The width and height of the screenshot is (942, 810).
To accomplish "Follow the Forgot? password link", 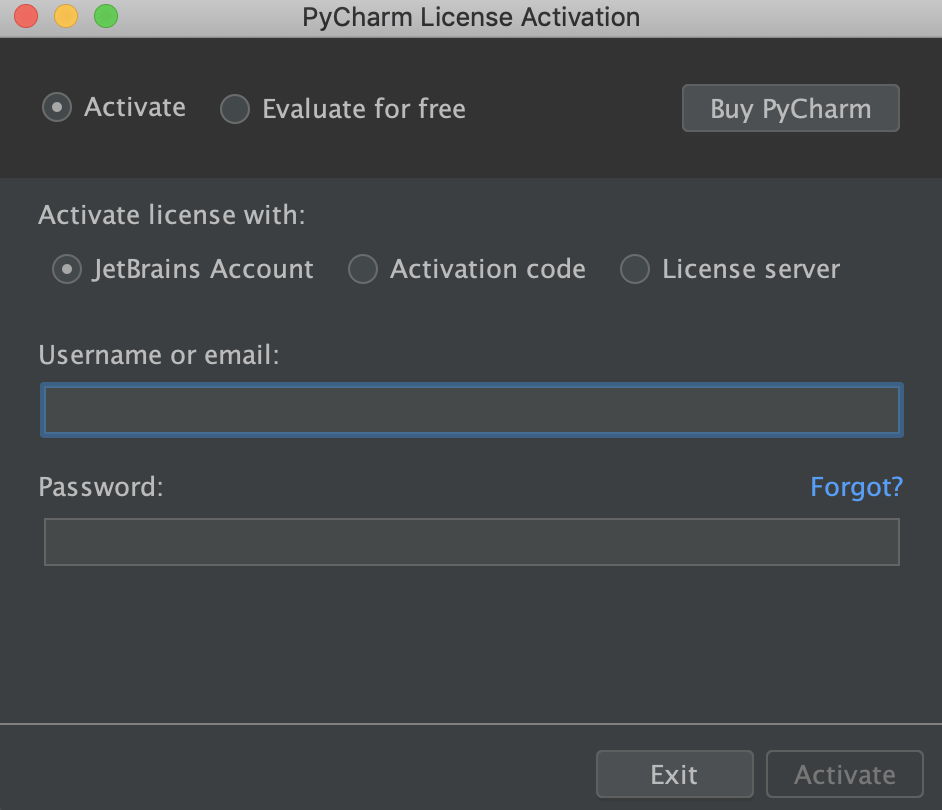I will click(x=856, y=487).
